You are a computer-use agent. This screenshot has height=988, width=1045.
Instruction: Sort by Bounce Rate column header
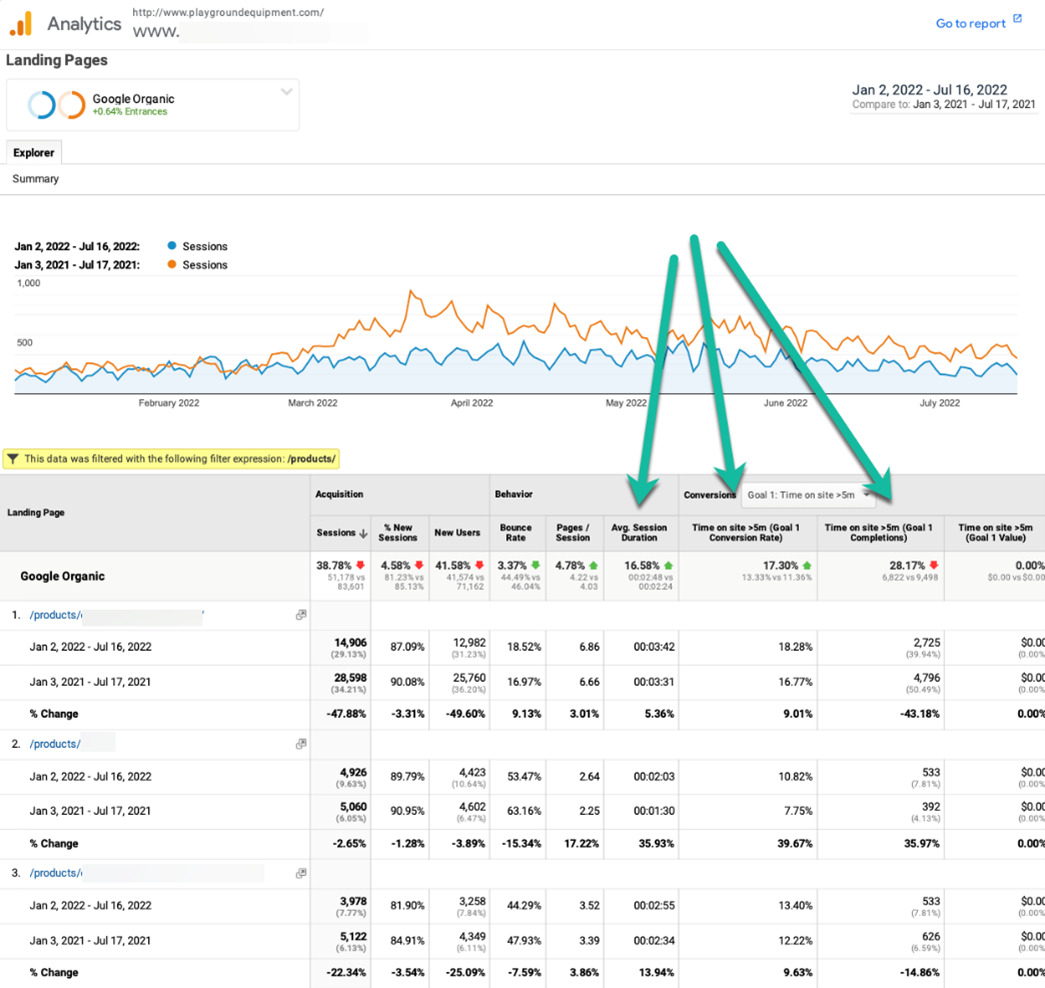(x=515, y=532)
